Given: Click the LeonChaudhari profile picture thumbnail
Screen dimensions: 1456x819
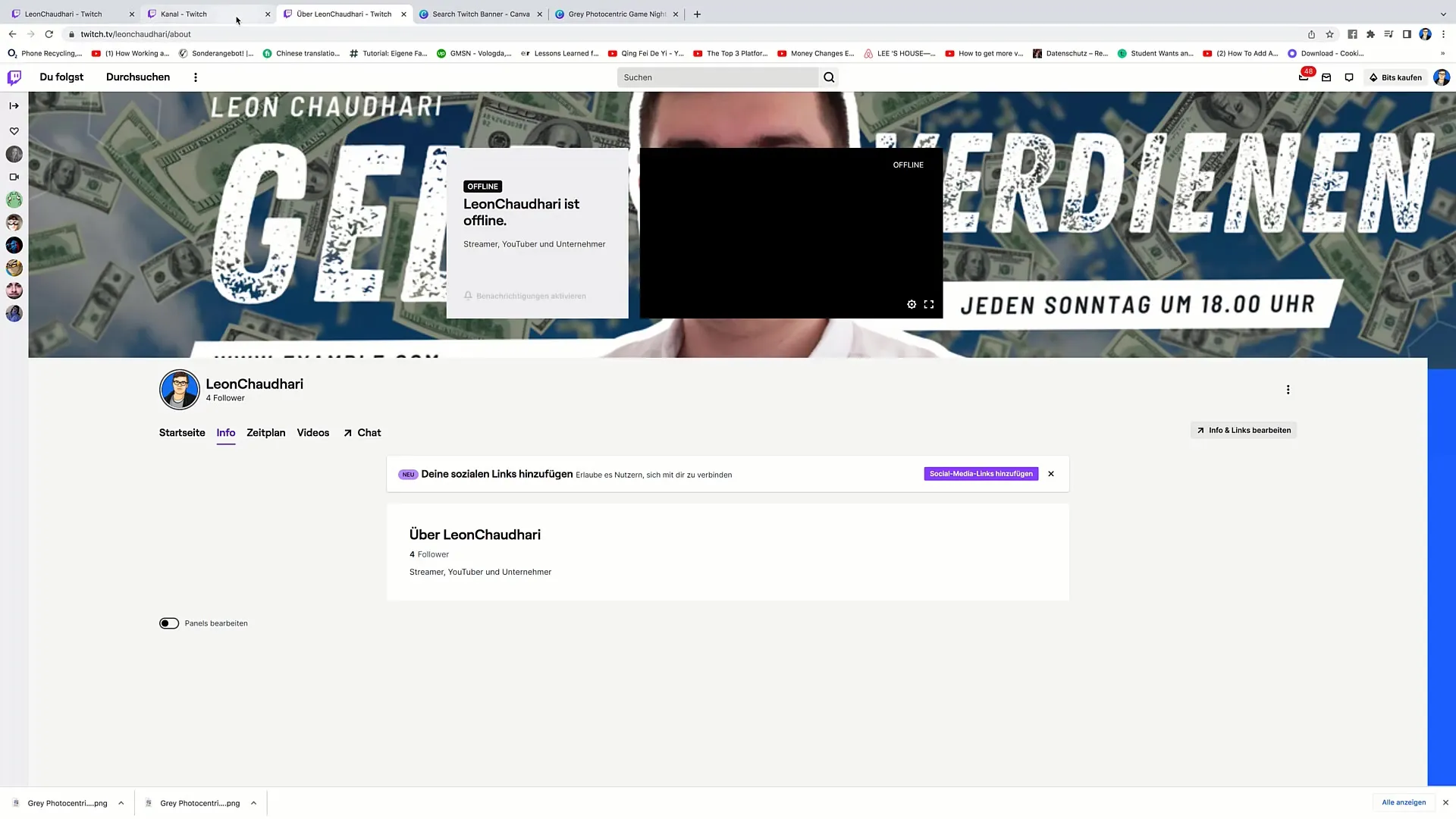Looking at the screenshot, I should click(x=179, y=389).
